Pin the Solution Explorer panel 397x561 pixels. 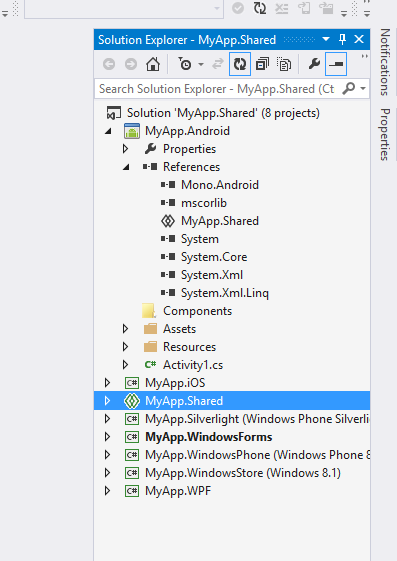342,39
